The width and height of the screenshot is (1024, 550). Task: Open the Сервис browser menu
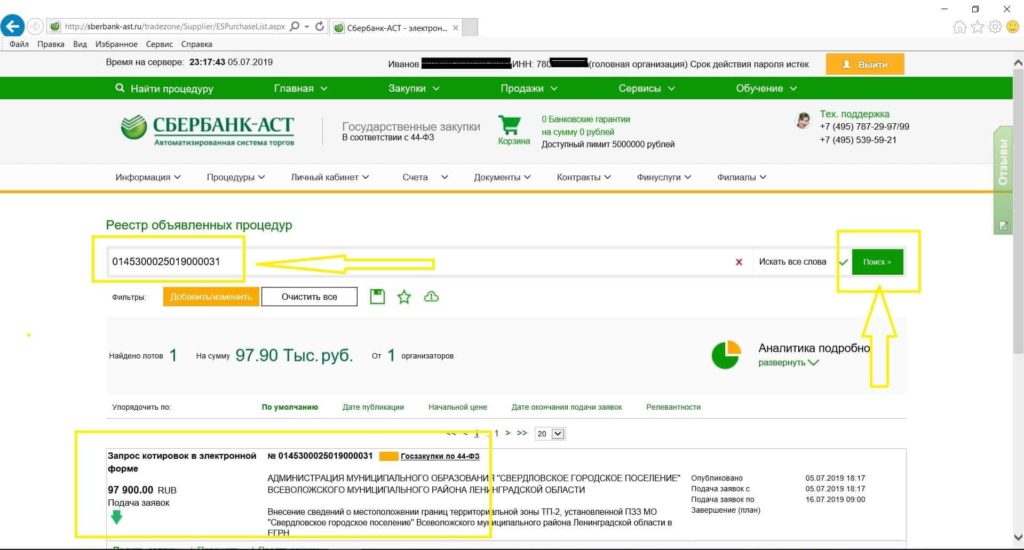click(x=159, y=44)
